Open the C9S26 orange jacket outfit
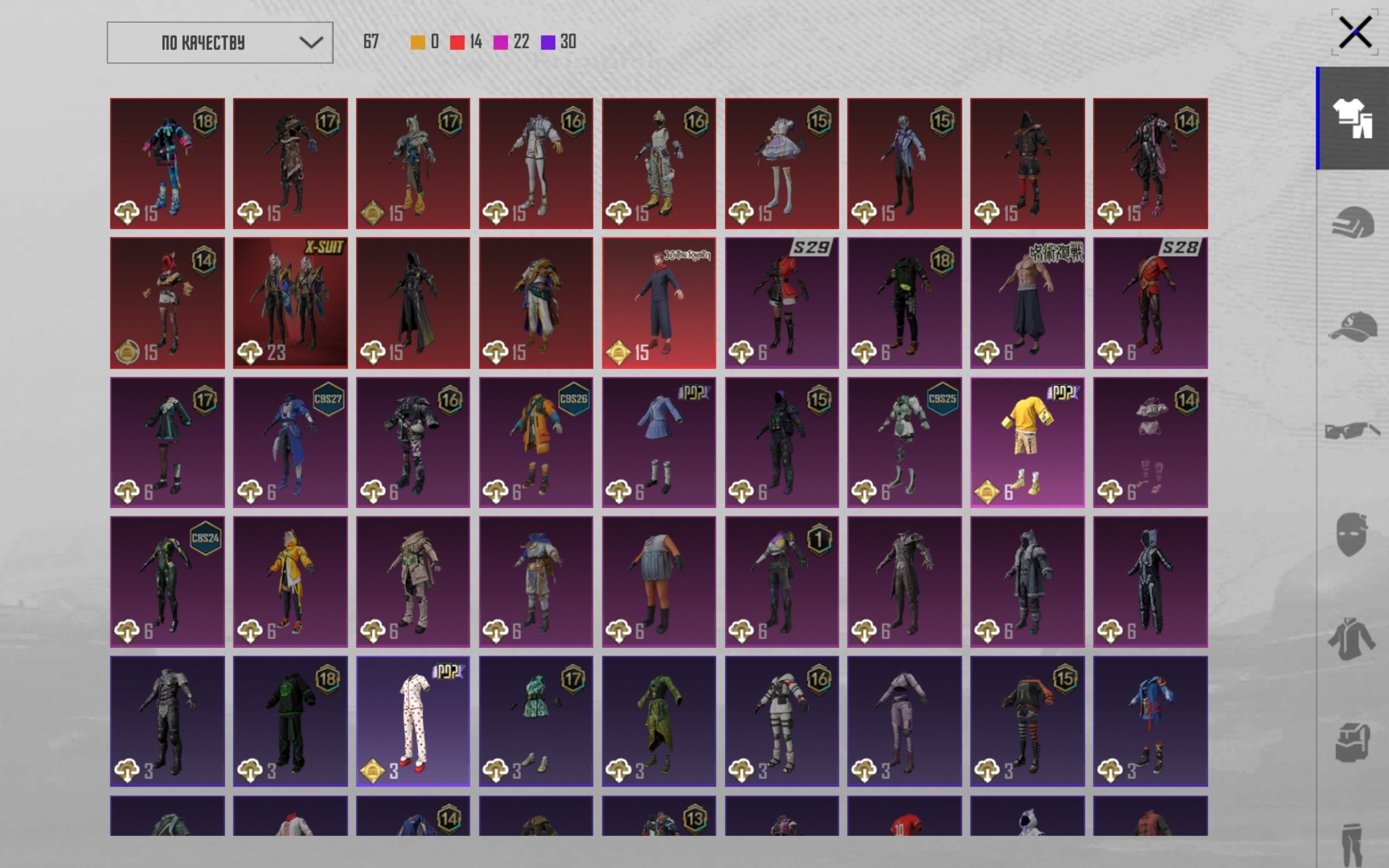 tap(536, 442)
